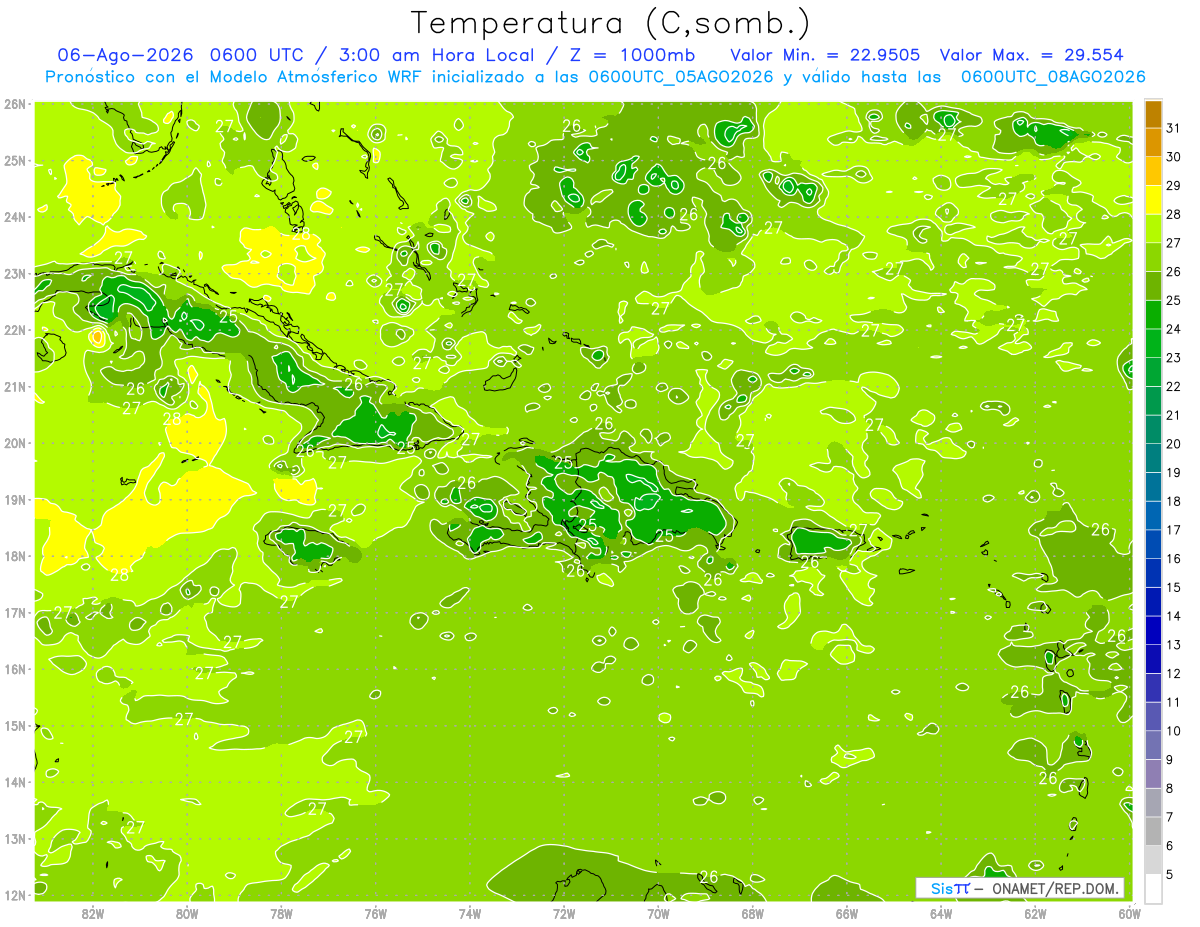Pick the dark blue swatch between 13 and 14
The width and height of the screenshot is (1200, 927).
[x=1153, y=630]
